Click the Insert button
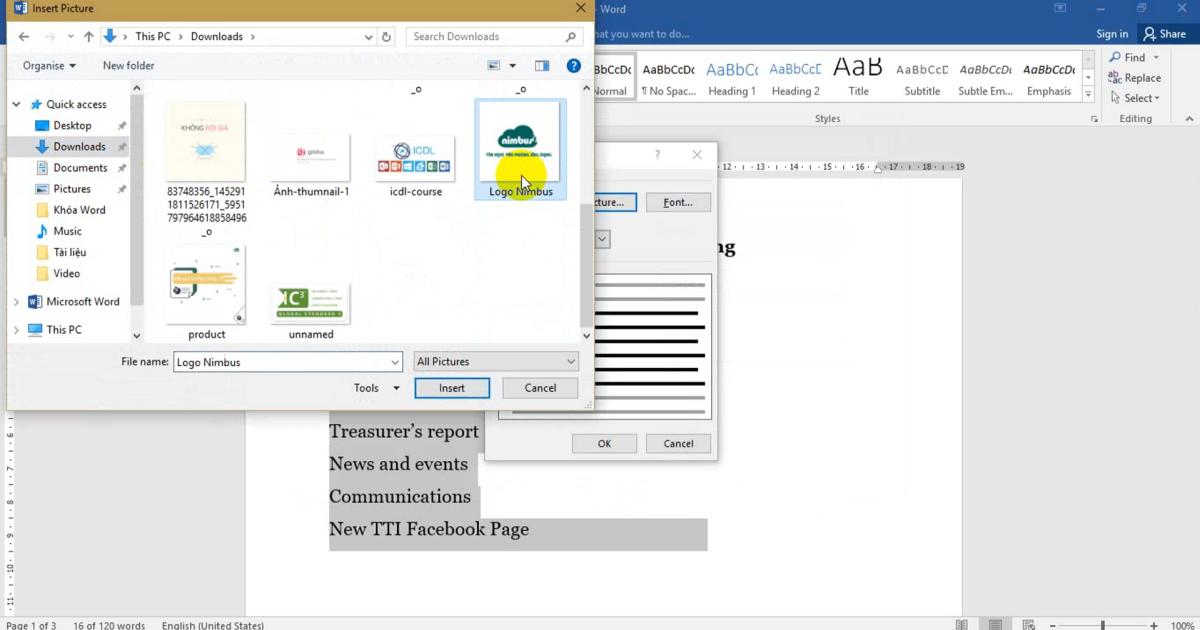 point(452,388)
